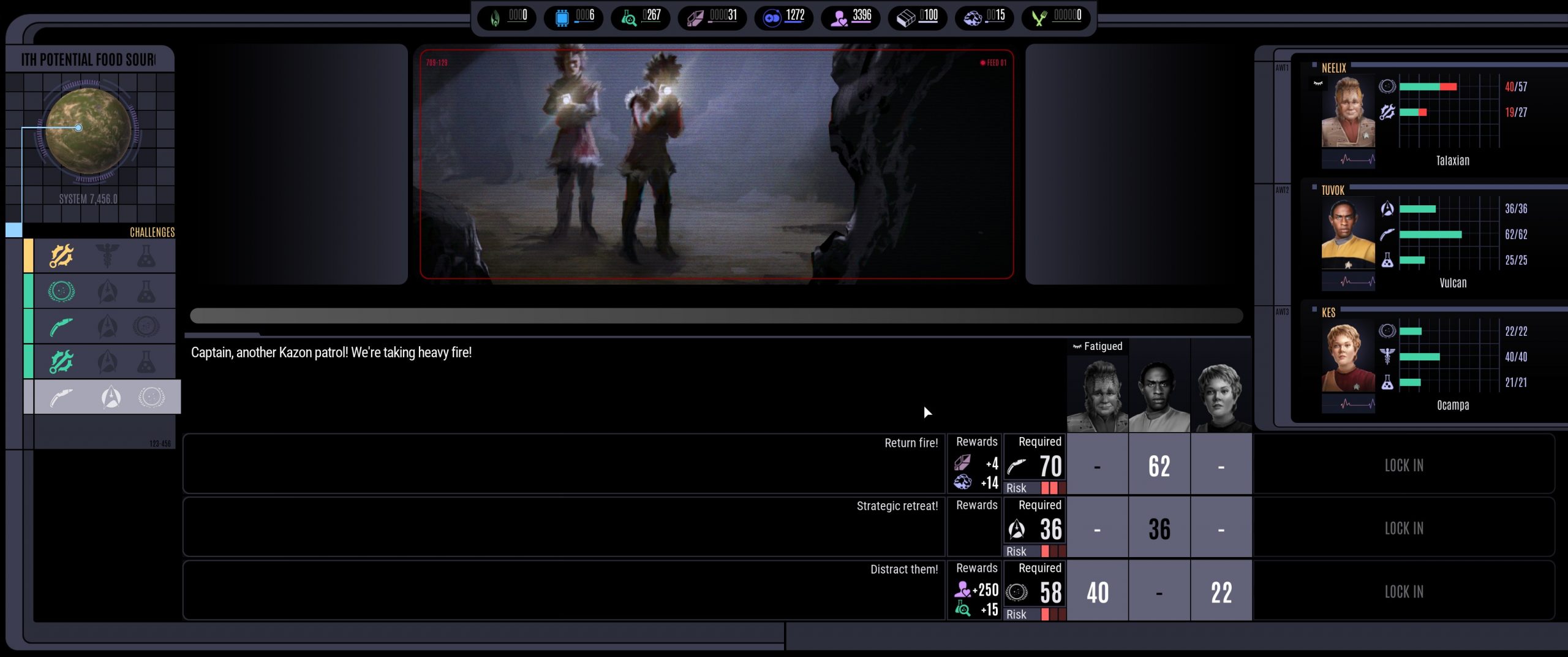The image size is (1568, 657).
Task: Lock in the Strategic retreat! option
Action: pyautogui.click(x=1403, y=528)
